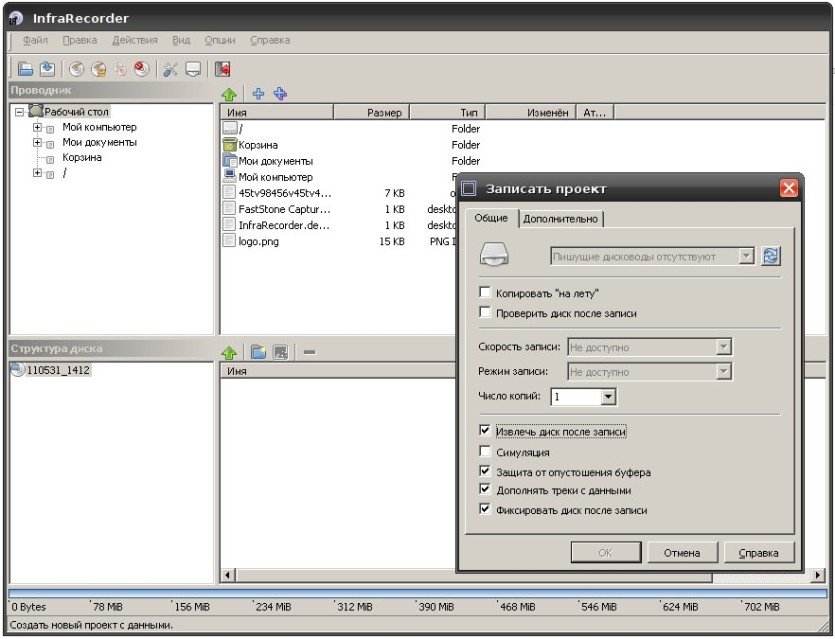Click the refresh drives icon in dialog
835x639 pixels.
point(771,256)
